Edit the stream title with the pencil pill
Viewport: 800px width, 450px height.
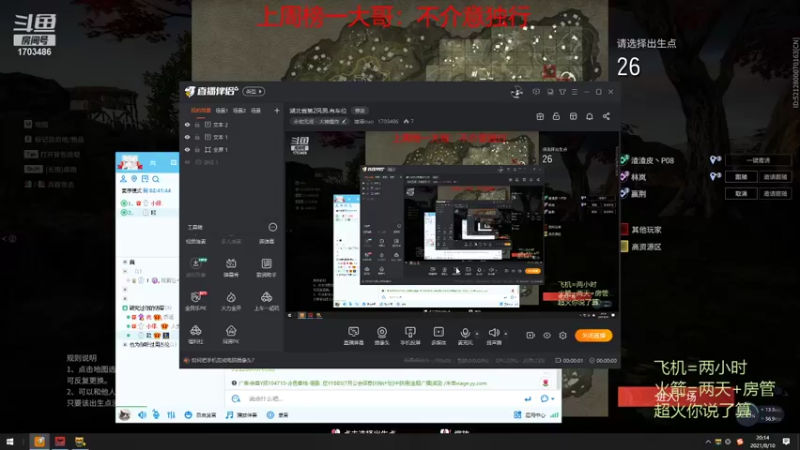pos(320,121)
